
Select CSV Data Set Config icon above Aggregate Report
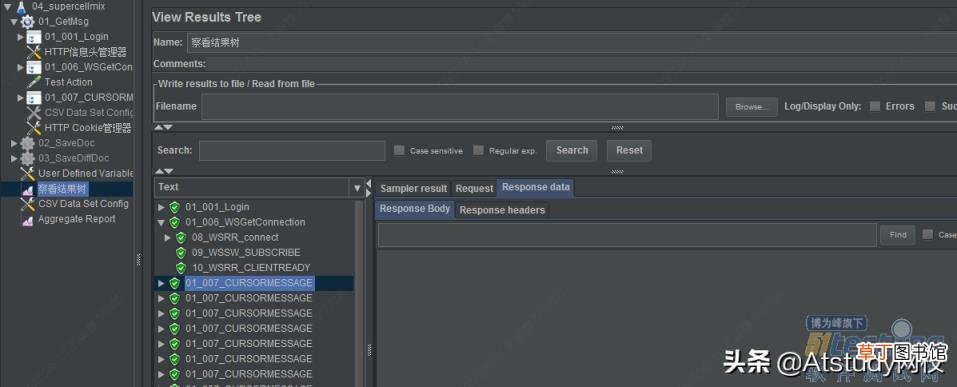tap(28, 204)
